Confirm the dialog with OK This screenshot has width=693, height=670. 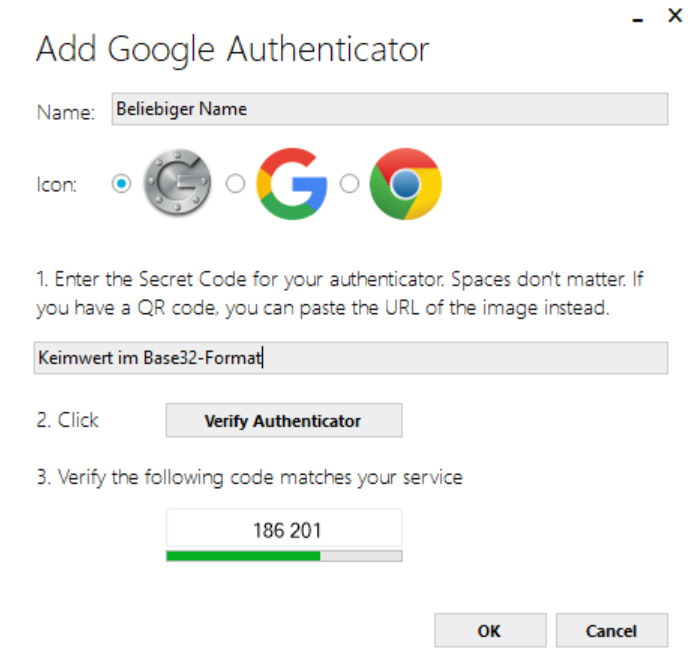point(490,631)
